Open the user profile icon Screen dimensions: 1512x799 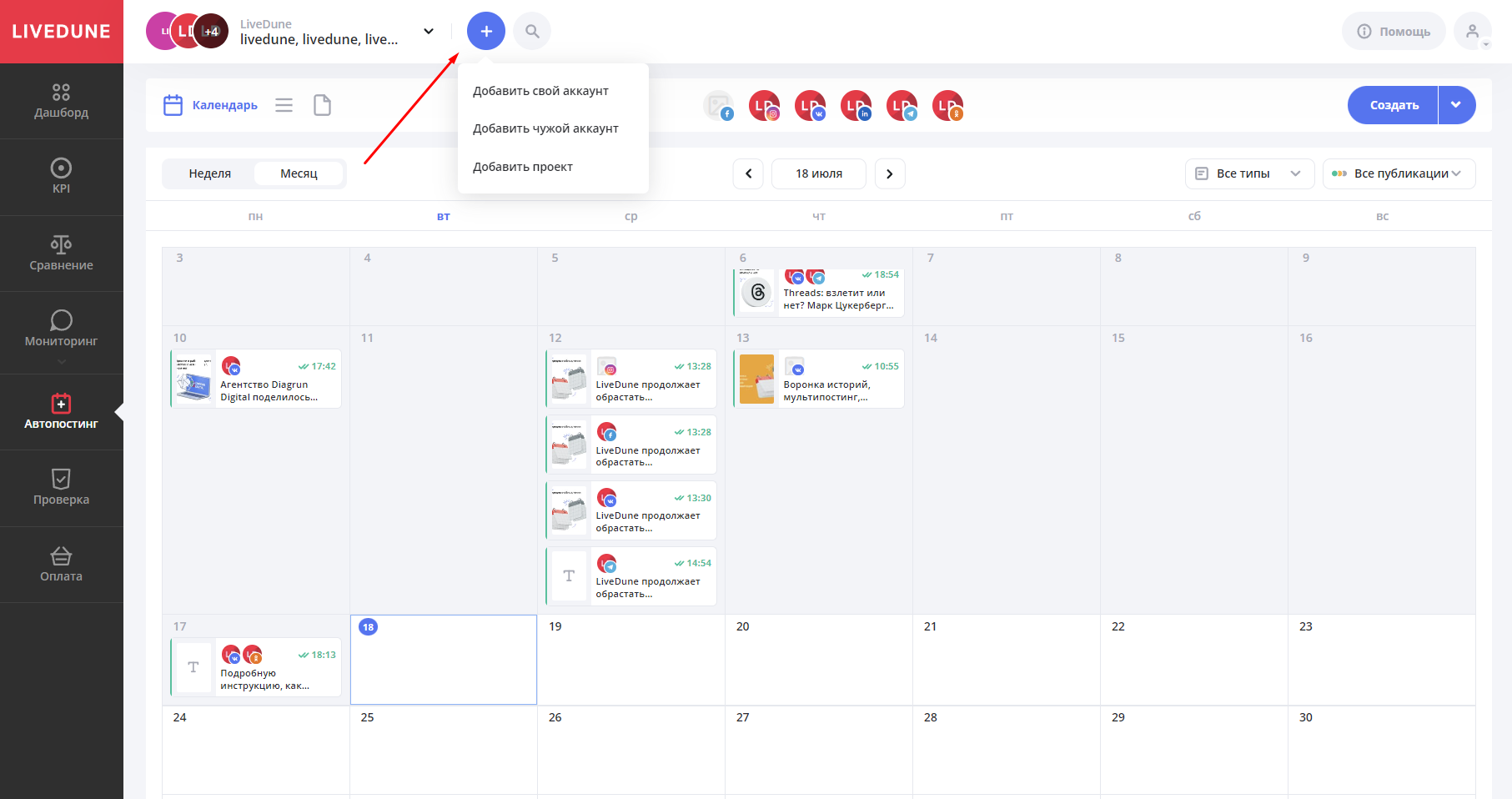pyautogui.click(x=1473, y=32)
